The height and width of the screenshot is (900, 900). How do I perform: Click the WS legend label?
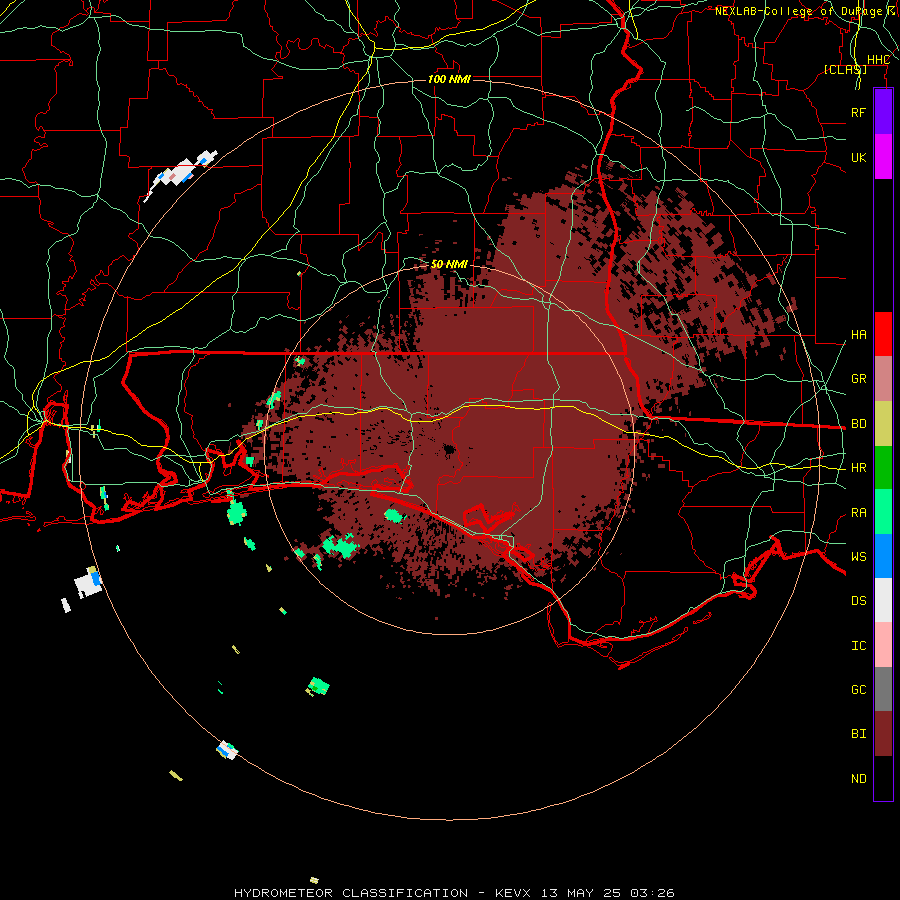[858, 556]
